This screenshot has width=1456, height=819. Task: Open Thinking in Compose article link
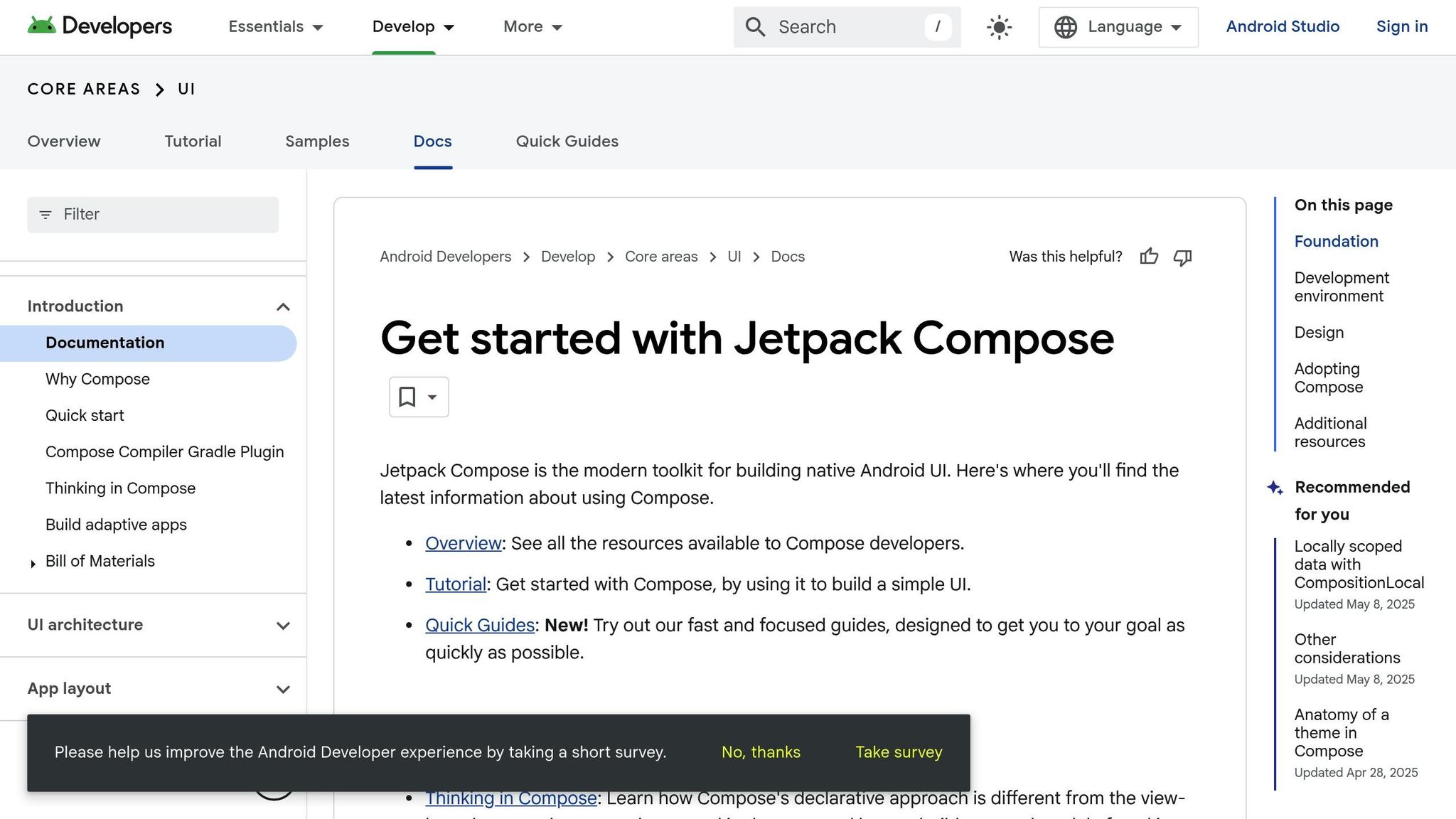(x=511, y=798)
